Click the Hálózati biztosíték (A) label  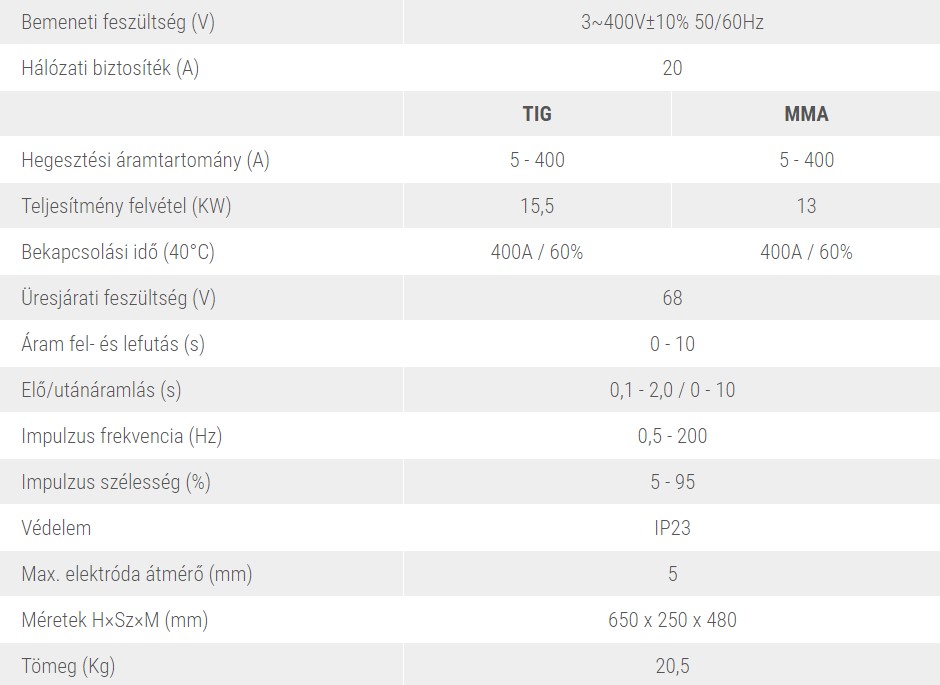click(x=118, y=68)
